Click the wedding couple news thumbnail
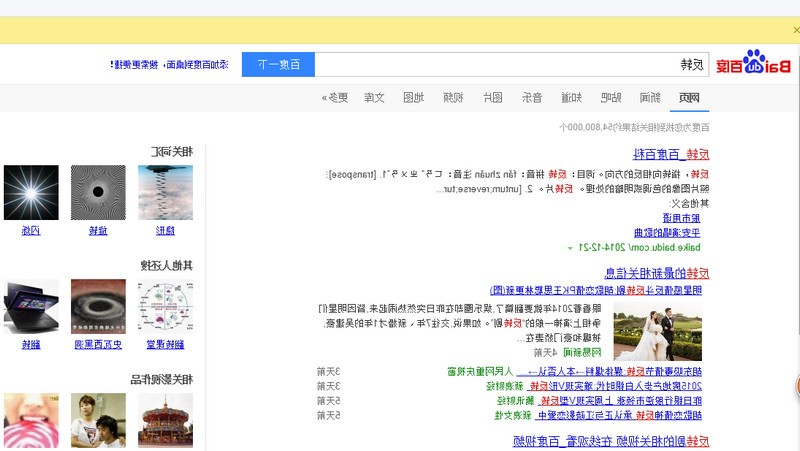This screenshot has height=451, width=800. (658, 332)
